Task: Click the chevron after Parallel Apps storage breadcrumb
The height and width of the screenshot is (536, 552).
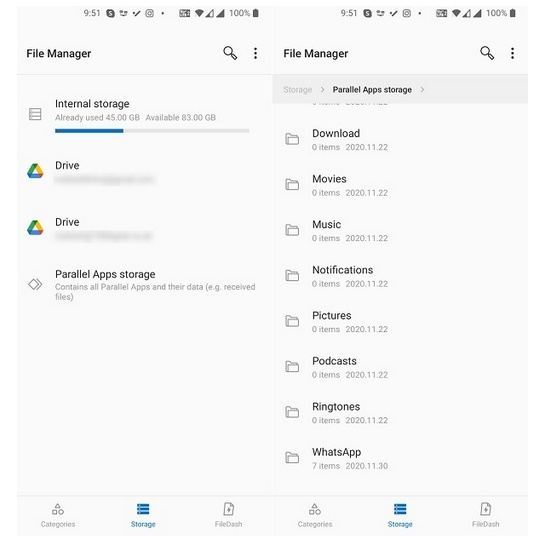Action: click(x=422, y=90)
